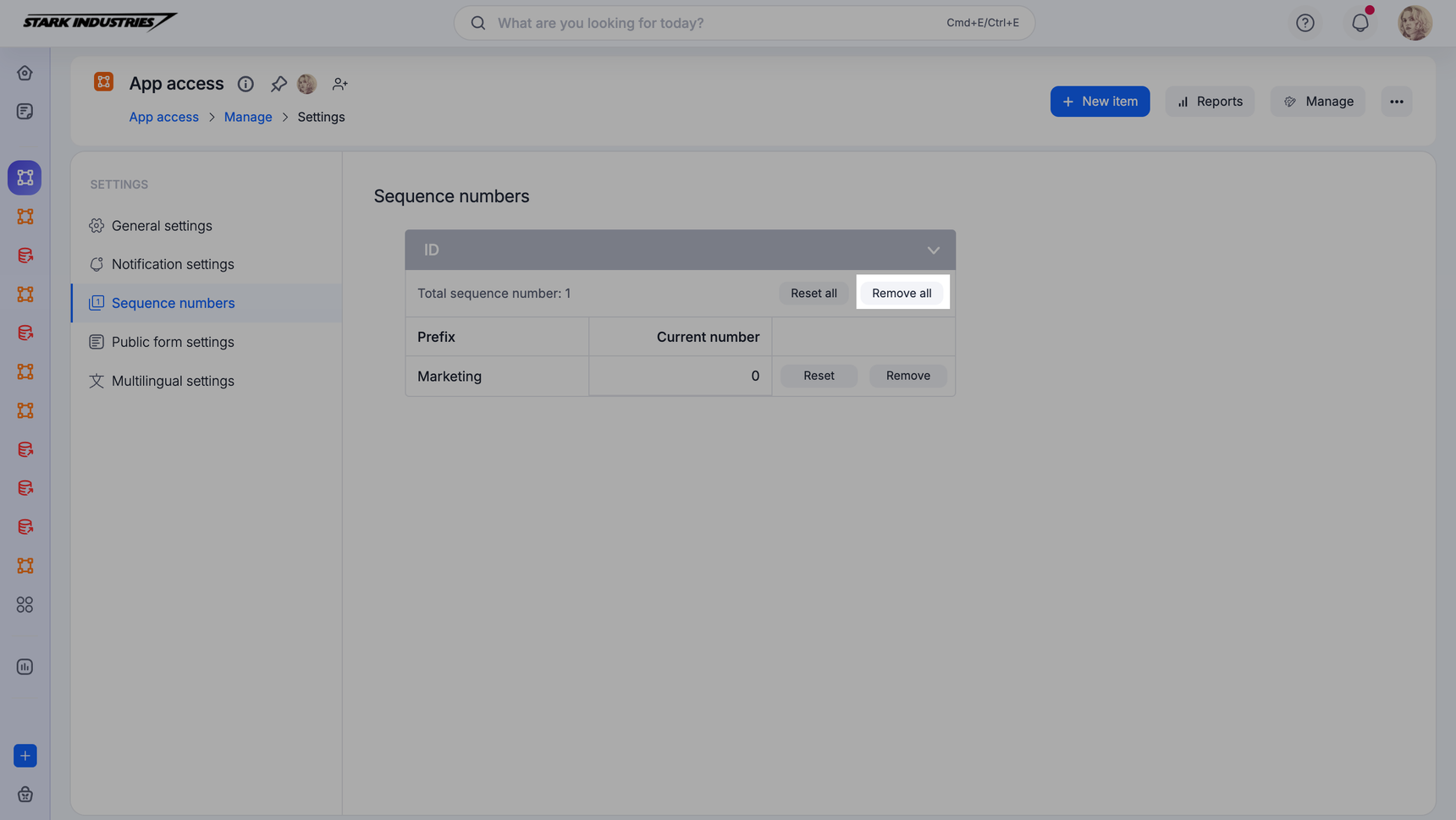Click the Remove all button

point(902,293)
